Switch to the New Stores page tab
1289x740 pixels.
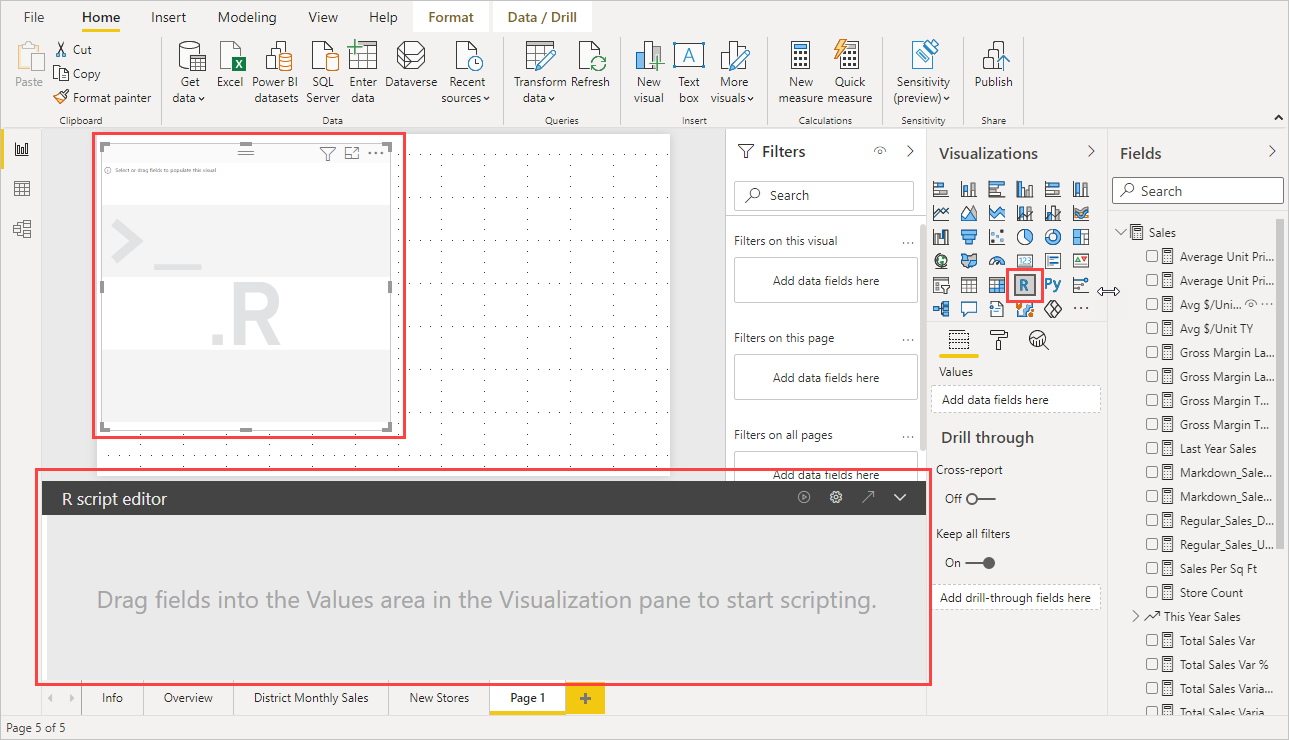click(438, 698)
